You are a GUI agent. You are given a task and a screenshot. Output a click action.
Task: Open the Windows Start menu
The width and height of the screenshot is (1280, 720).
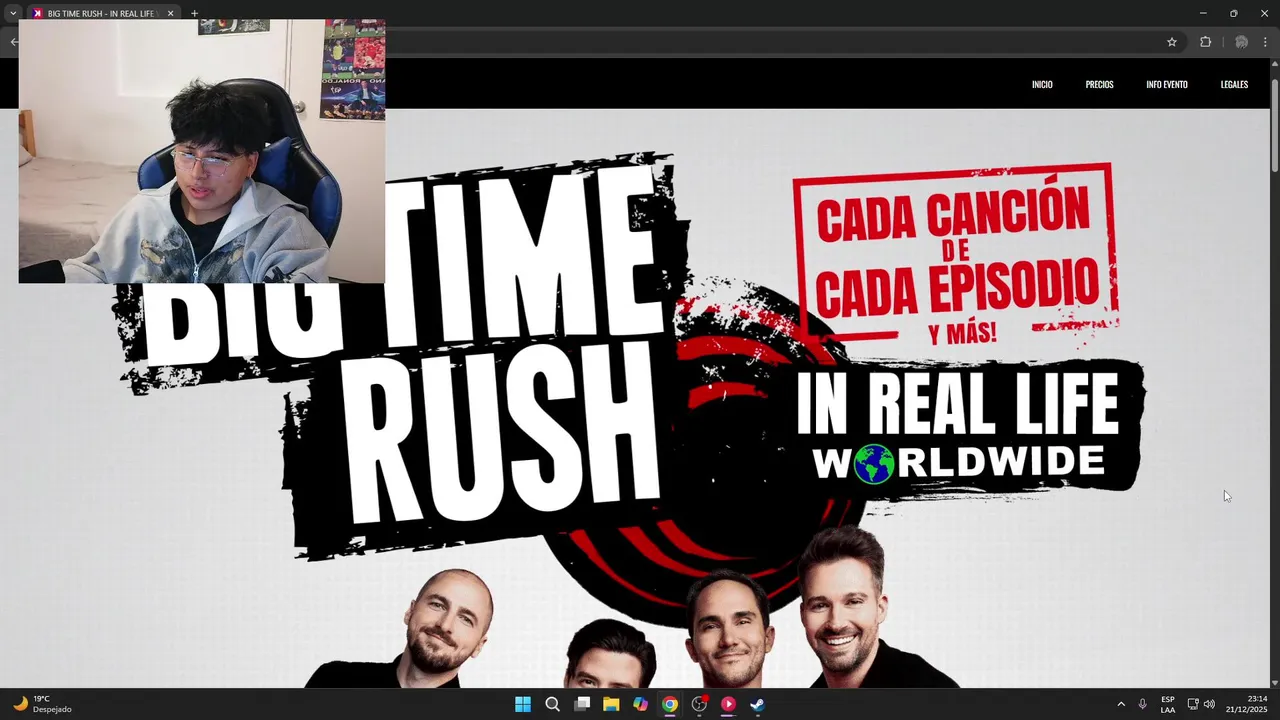click(523, 704)
